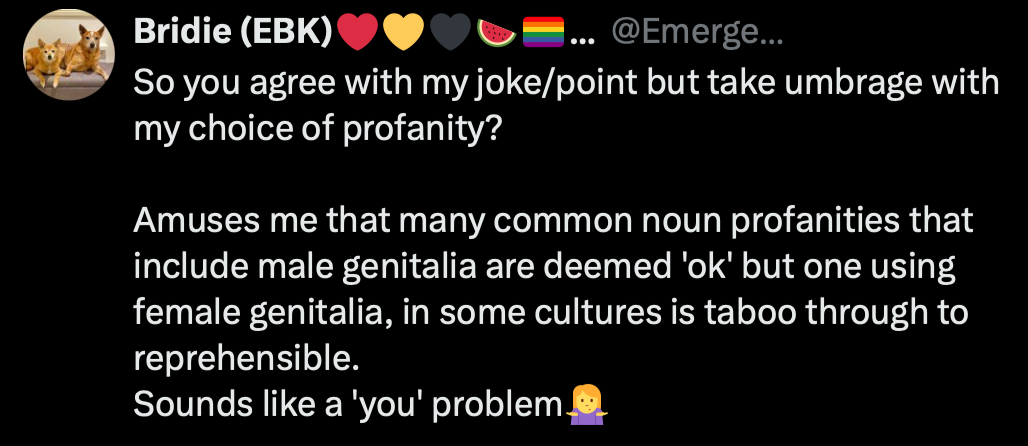Click the rainbow pride flag emoji

[543, 36]
